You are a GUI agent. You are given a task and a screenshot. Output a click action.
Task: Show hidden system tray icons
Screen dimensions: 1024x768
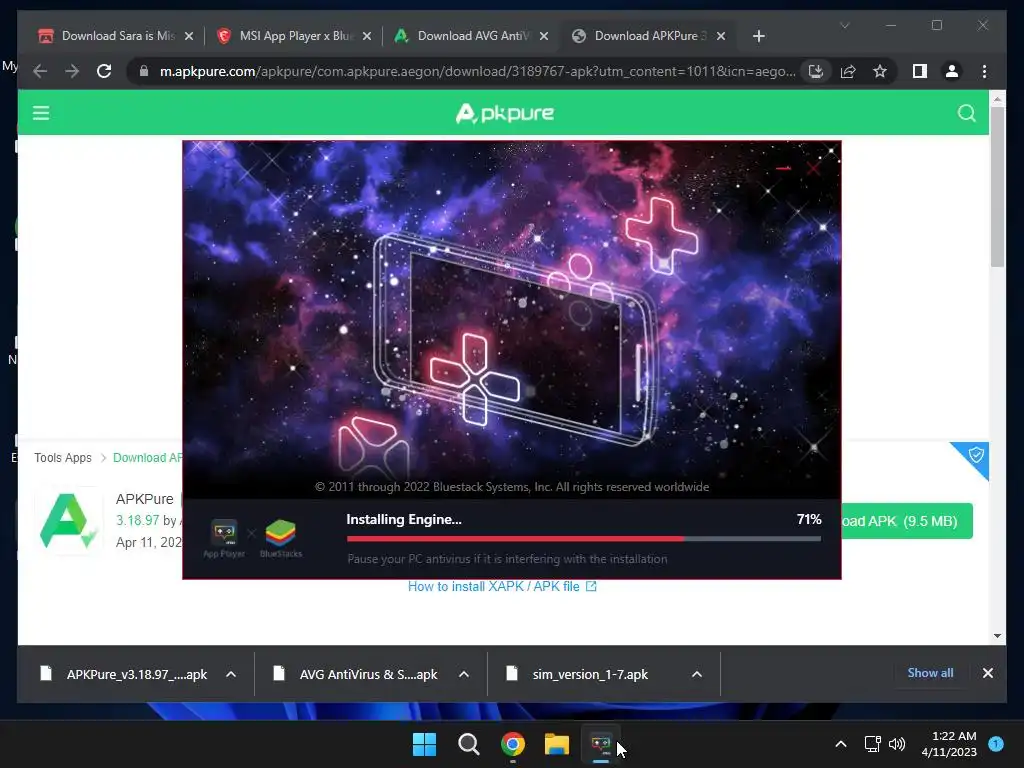click(x=841, y=744)
